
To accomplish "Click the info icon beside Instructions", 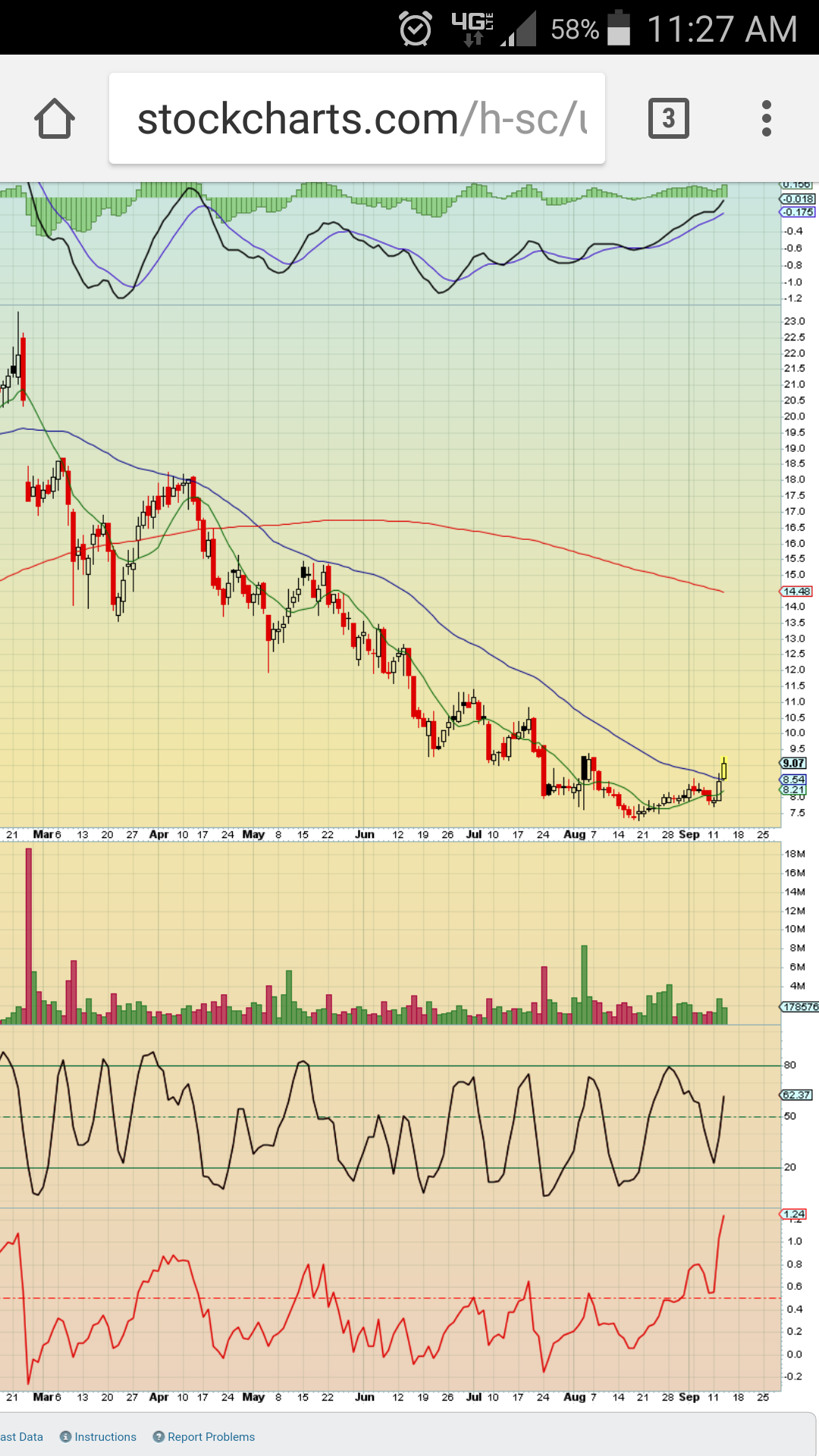I will pos(65,1437).
